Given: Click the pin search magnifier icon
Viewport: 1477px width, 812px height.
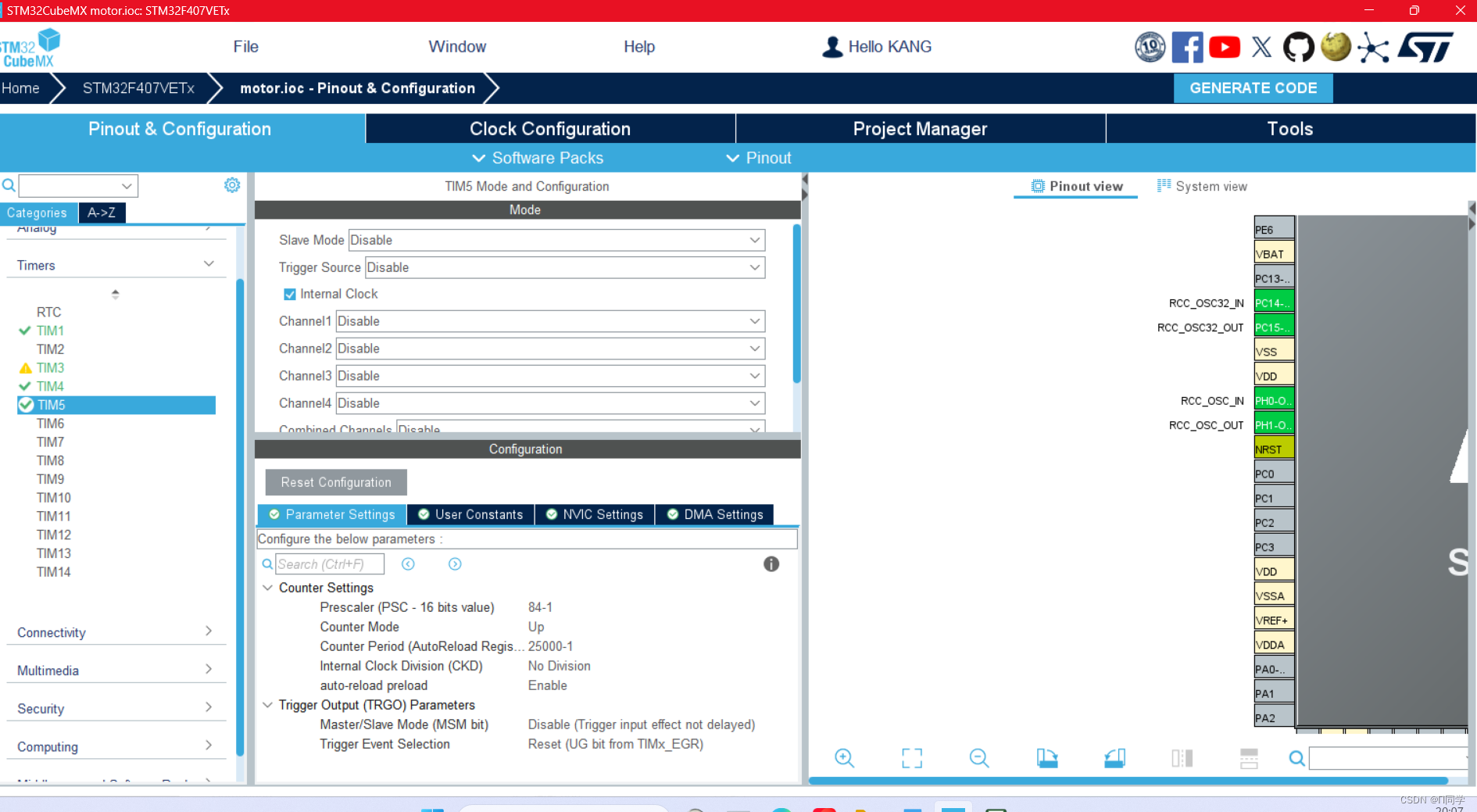Looking at the screenshot, I should (1296, 758).
